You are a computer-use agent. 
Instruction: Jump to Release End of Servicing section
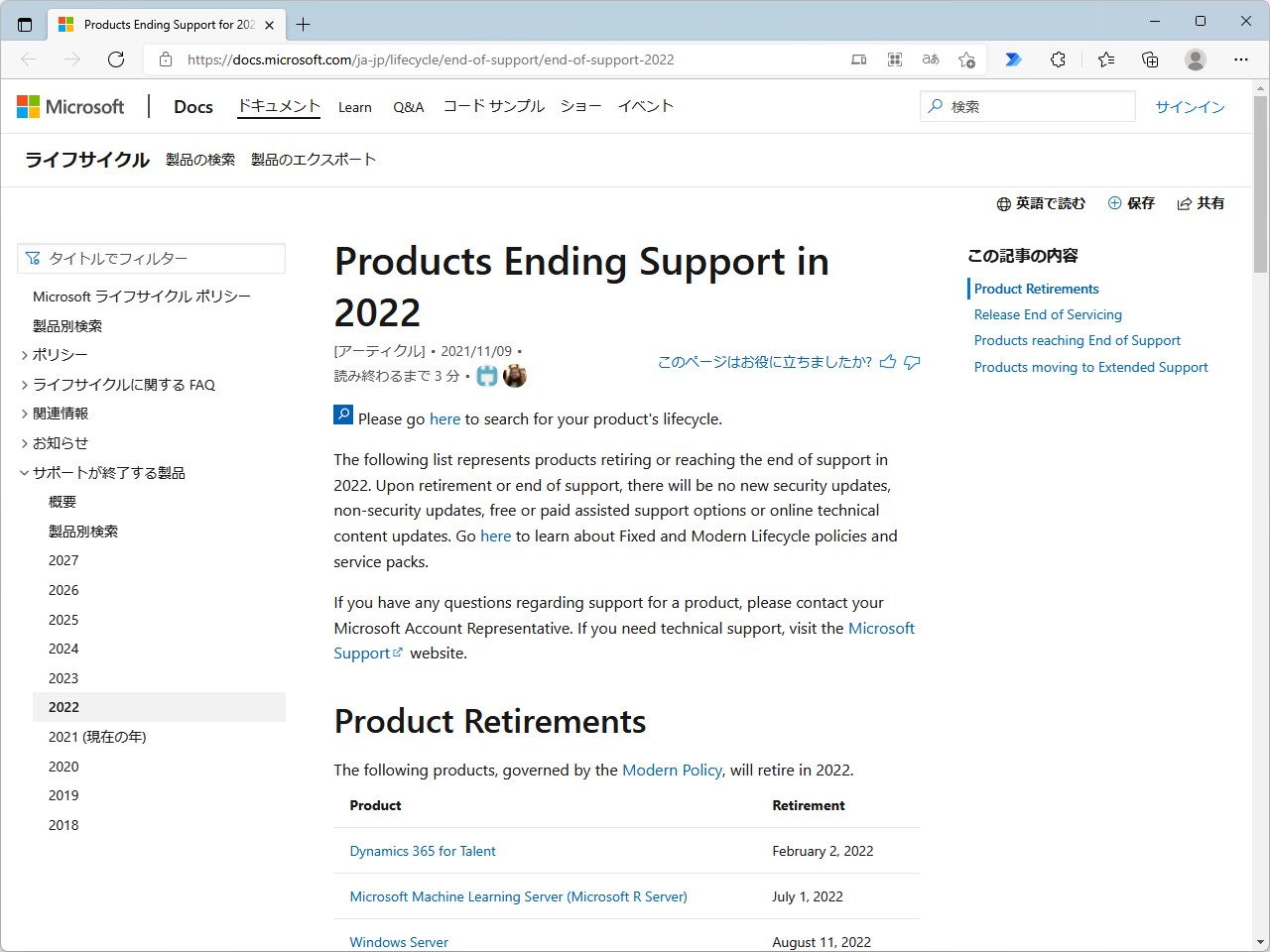coord(1048,314)
